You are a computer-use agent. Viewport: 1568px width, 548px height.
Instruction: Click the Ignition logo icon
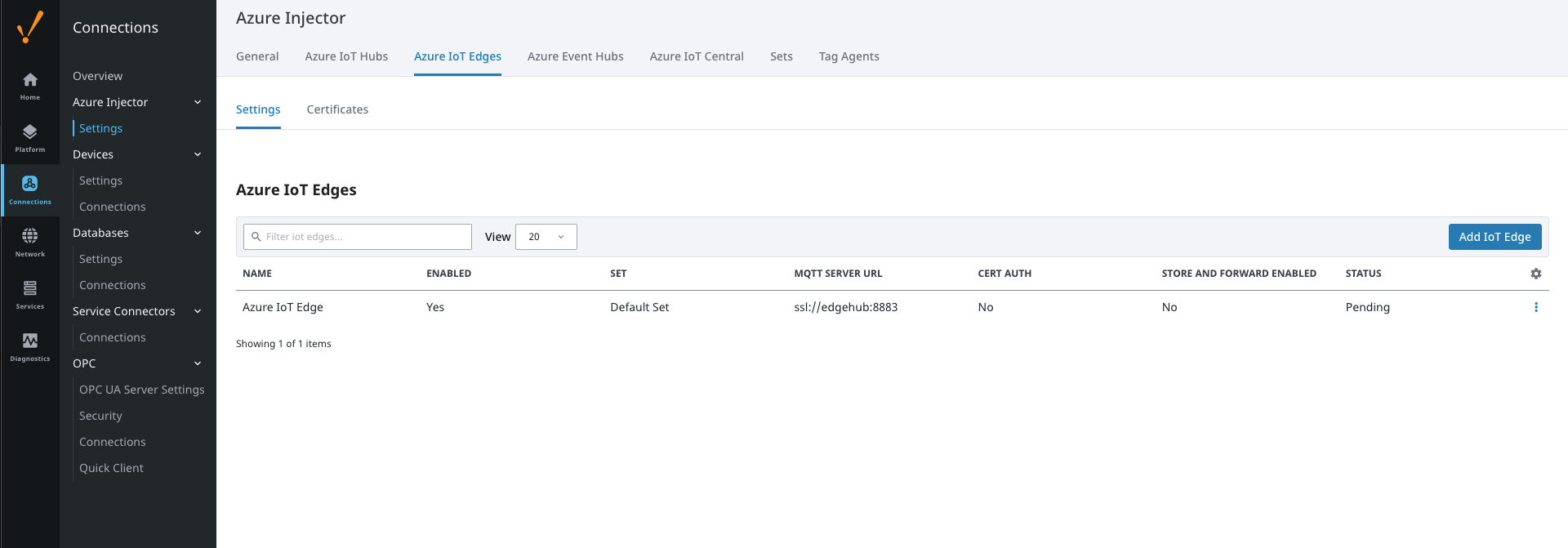point(30,27)
